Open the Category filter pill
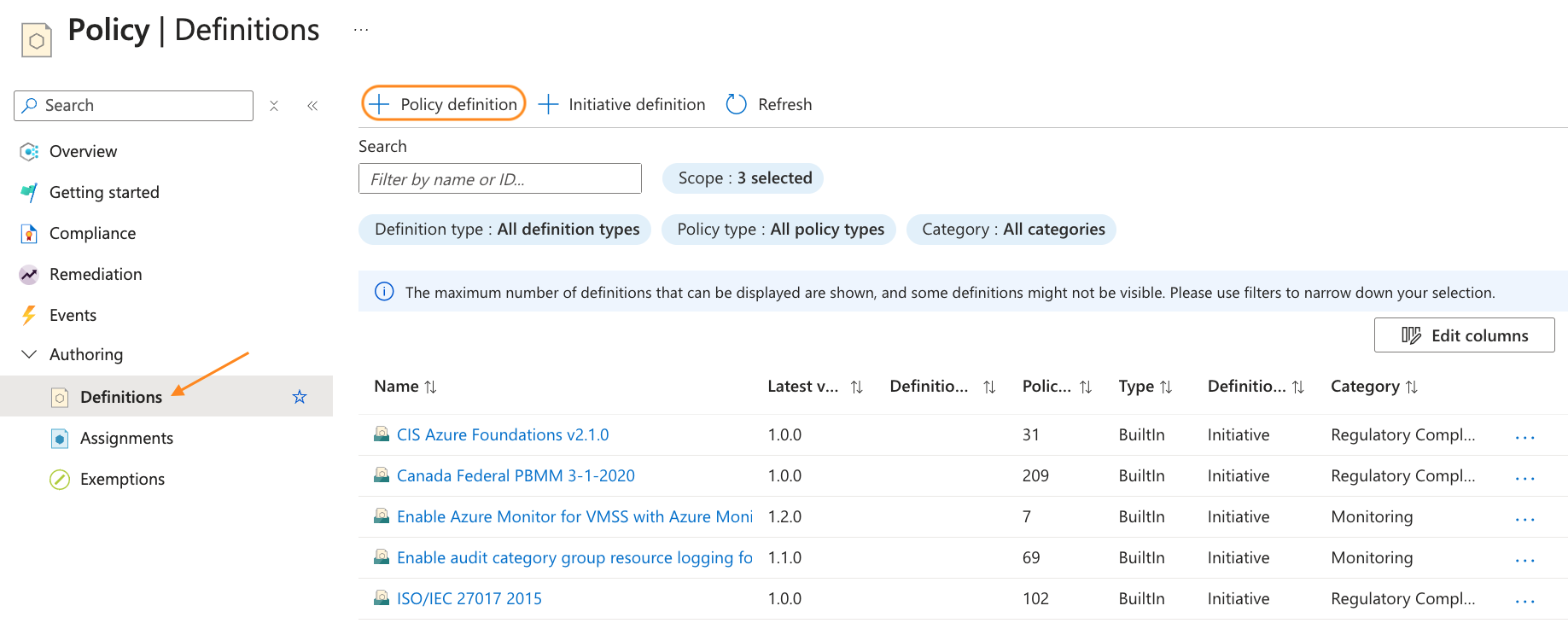The height and width of the screenshot is (629, 1568). [1011, 230]
